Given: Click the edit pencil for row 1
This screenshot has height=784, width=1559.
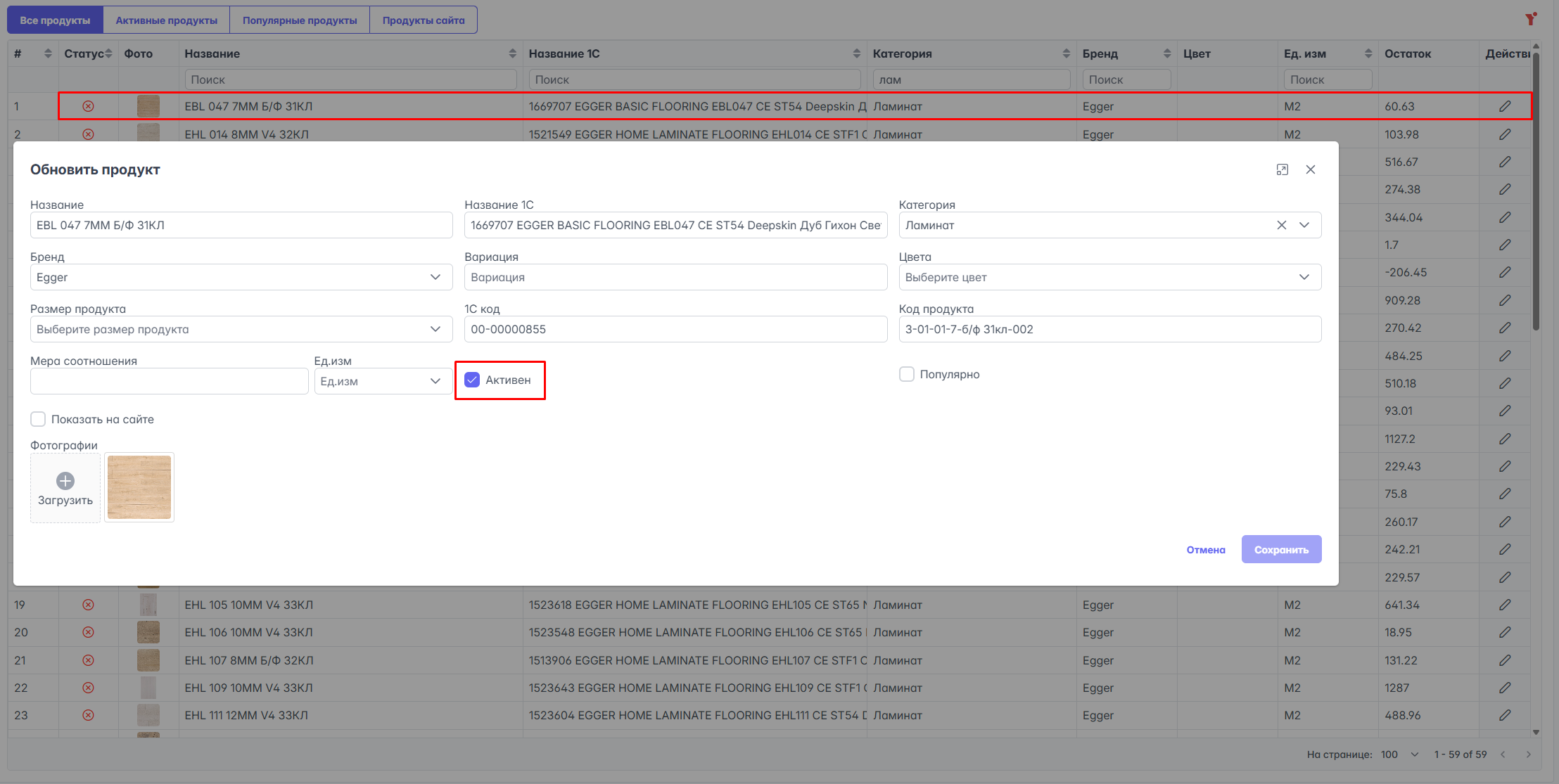Looking at the screenshot, I should 1504,106.
